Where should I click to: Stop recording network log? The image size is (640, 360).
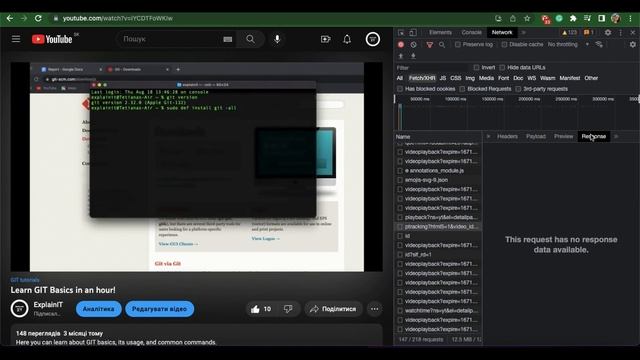pyautogui.click(x=401, y=44)
